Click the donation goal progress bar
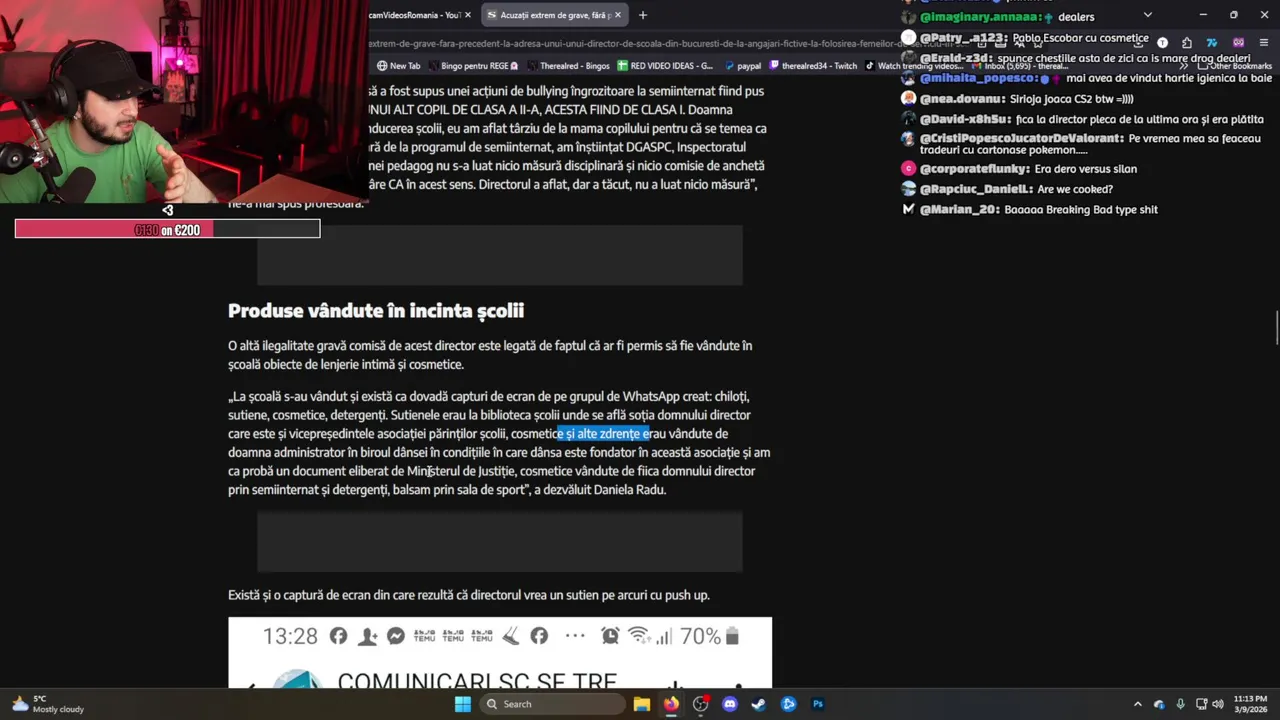The image size is (1280, 720). pyautogui.click(x=167, y=229)
